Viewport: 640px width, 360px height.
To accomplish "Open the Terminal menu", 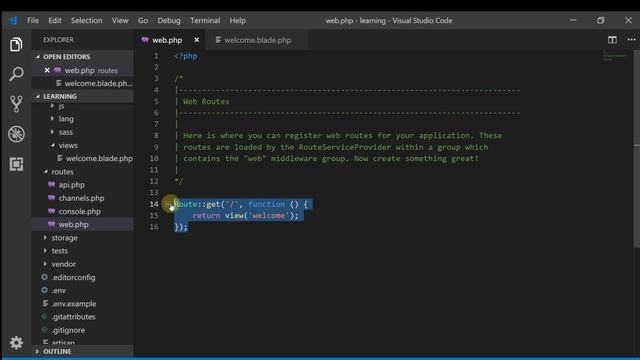I will click(x=205, y=20).
